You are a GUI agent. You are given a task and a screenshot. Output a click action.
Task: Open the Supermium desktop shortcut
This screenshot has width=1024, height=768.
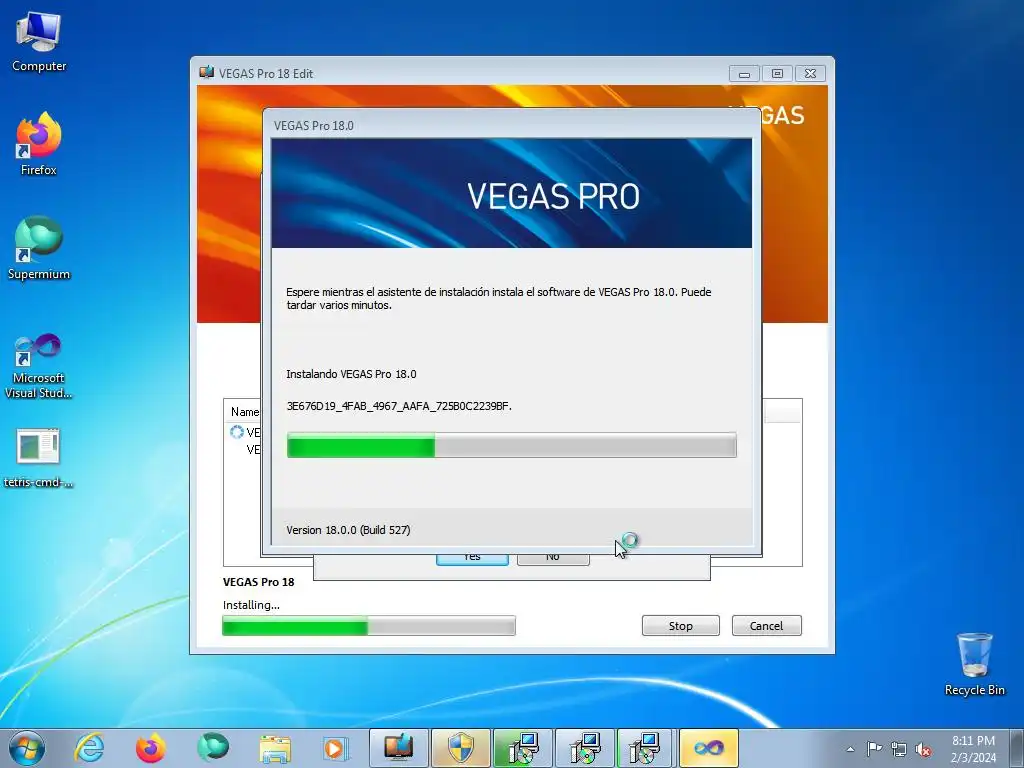point(39,248)
